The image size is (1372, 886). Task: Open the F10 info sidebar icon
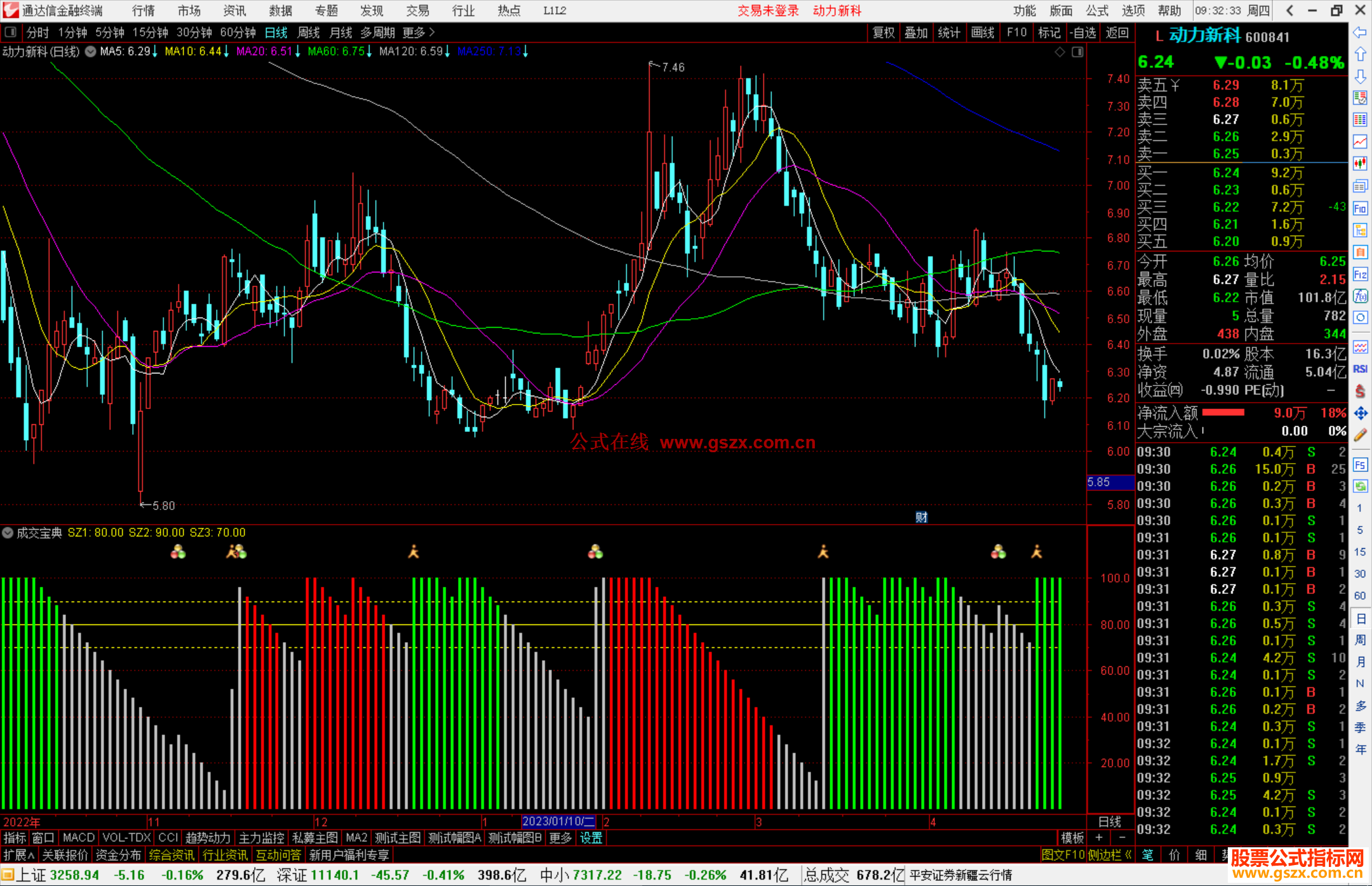(x=1360, y=208)
